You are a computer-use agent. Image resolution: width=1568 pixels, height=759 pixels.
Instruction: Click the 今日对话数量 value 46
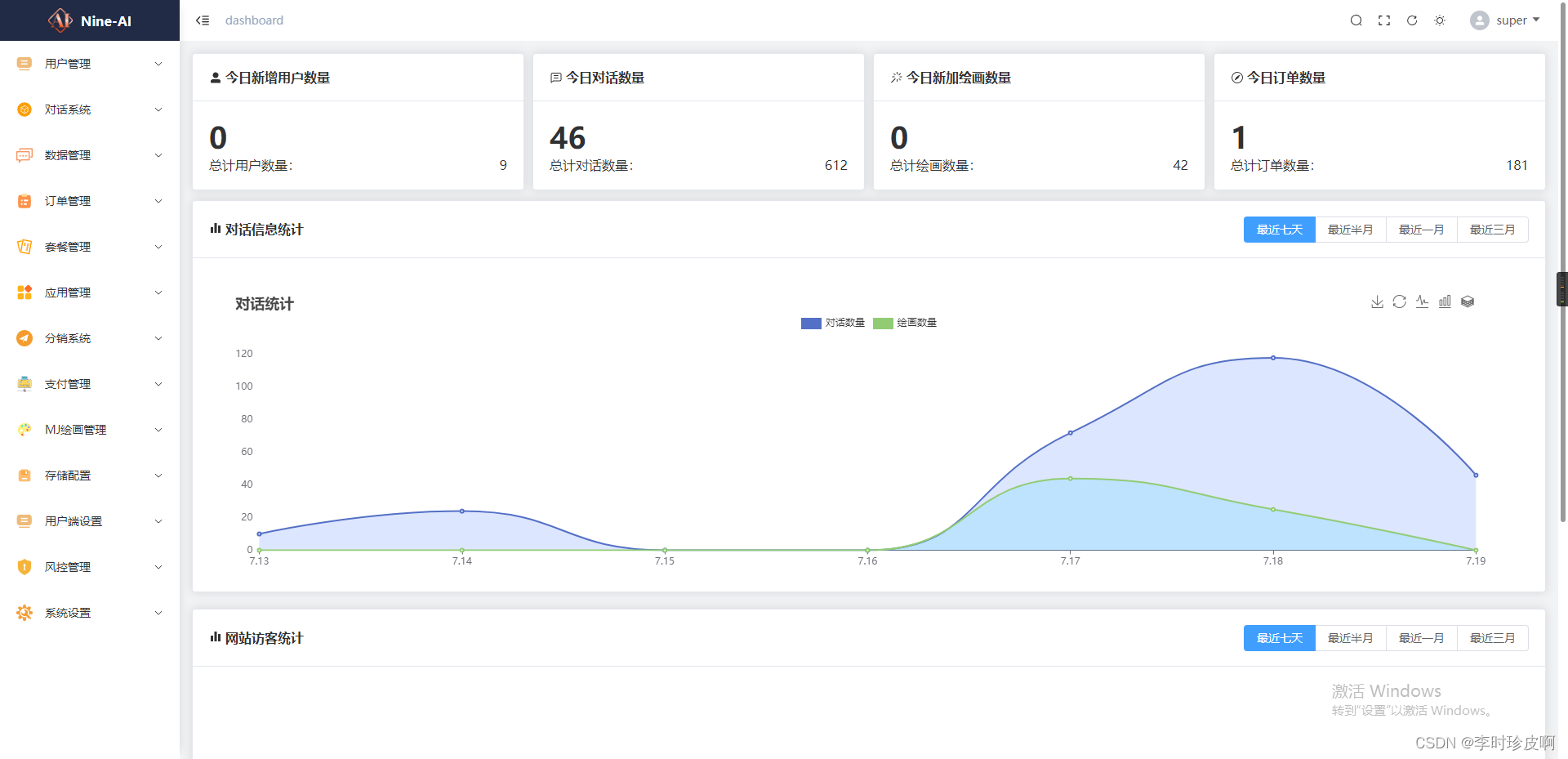(568, 137)
